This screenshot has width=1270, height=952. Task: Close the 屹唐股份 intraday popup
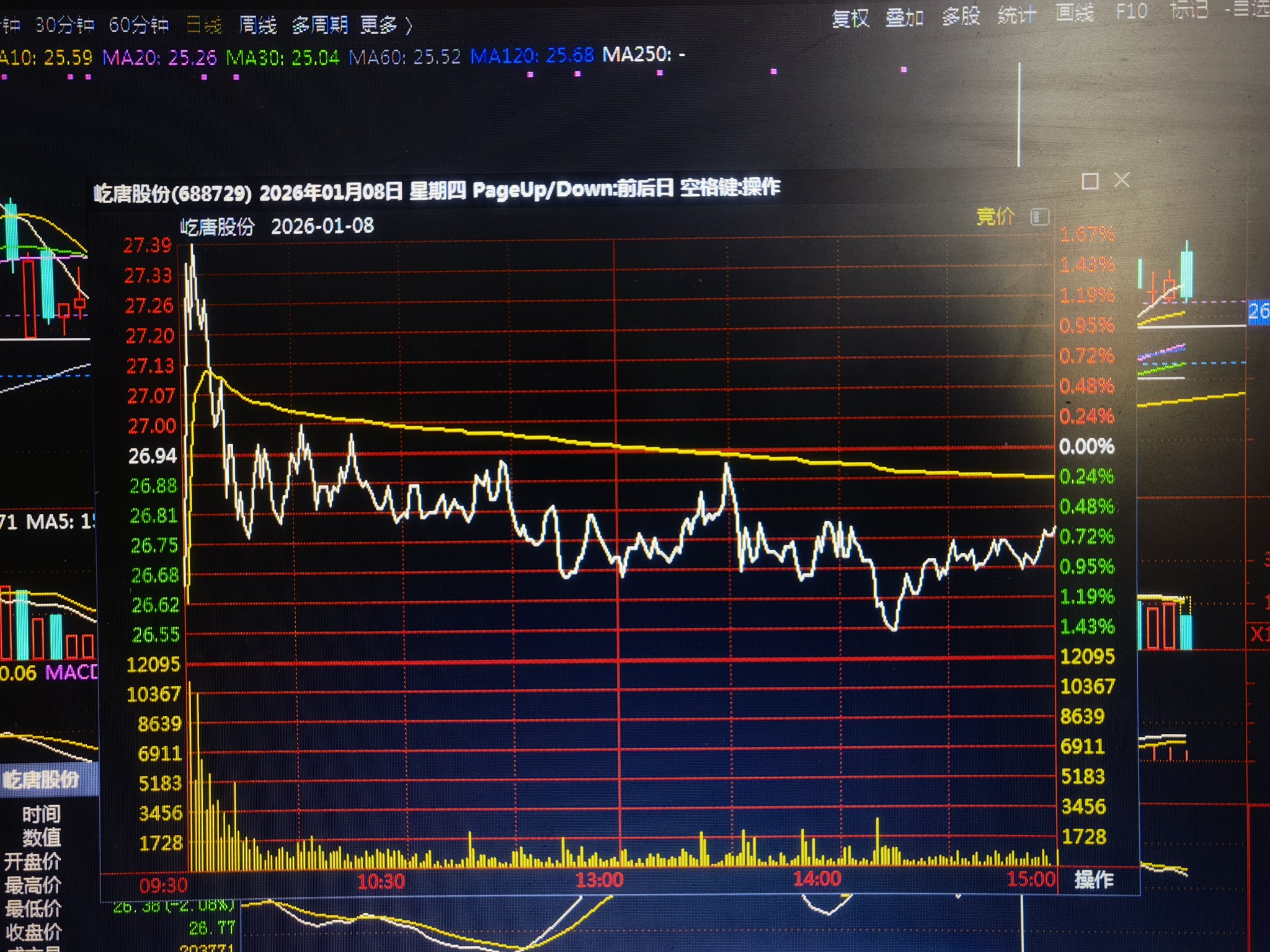(x=1122, y=180)
